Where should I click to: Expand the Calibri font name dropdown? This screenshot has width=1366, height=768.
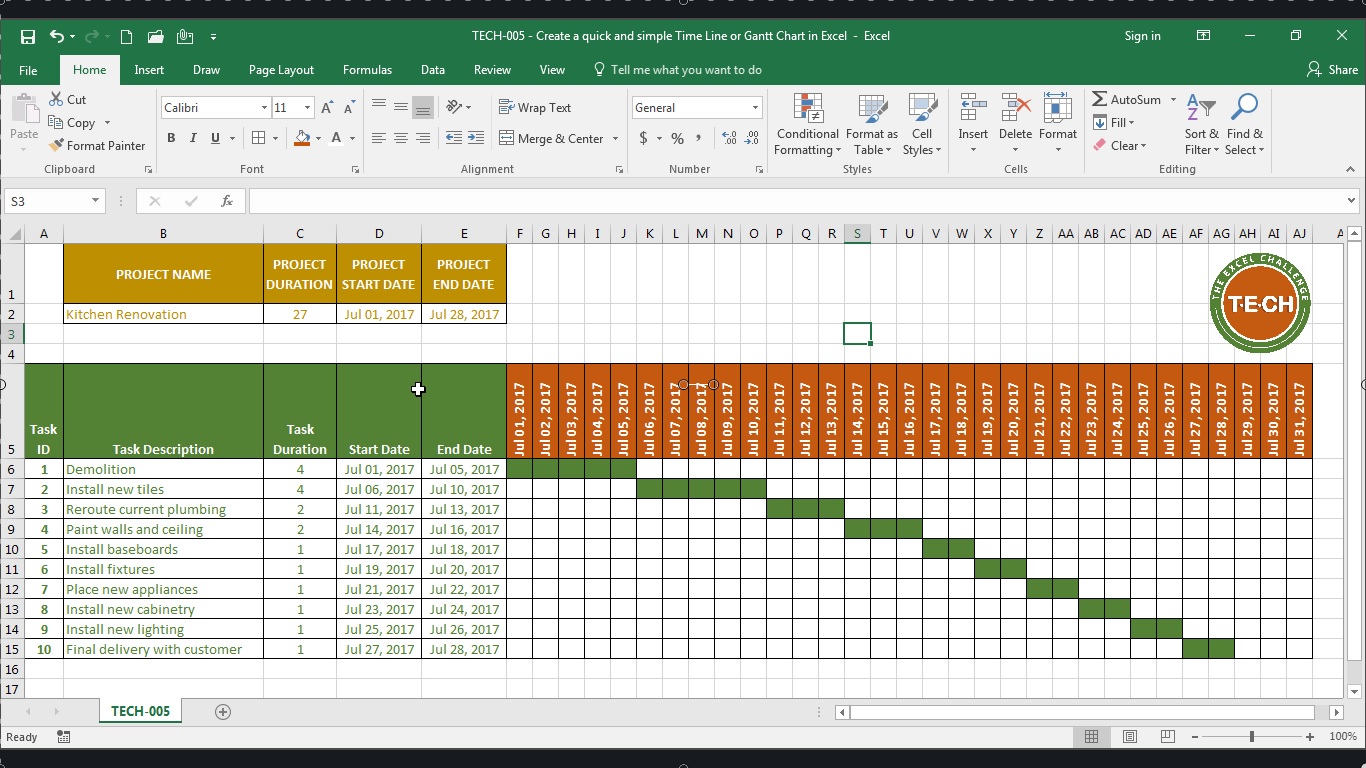pyautogui.click(x=264, y=108)
